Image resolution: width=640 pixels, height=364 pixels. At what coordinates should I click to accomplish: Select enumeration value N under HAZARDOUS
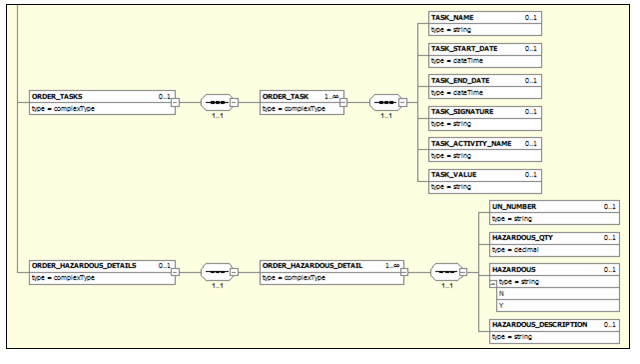pyautogui.click(x=558, y=294)
